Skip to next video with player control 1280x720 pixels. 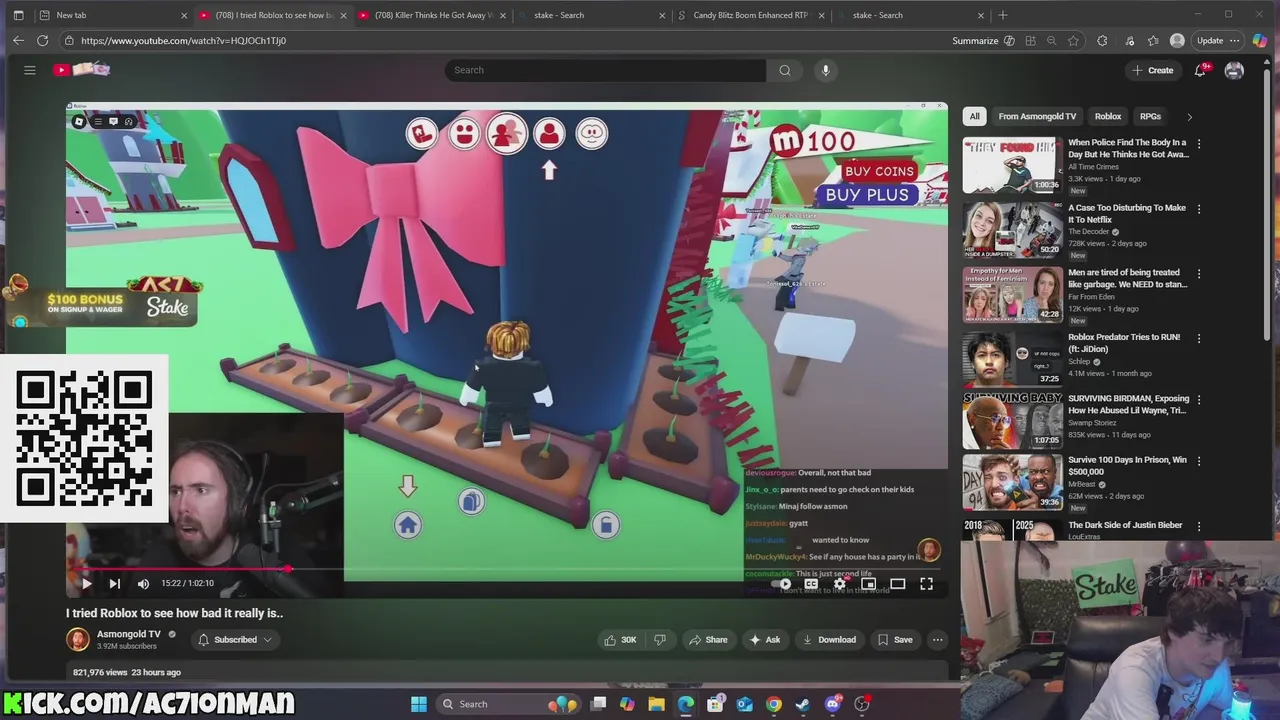click(x=114, y=584)
